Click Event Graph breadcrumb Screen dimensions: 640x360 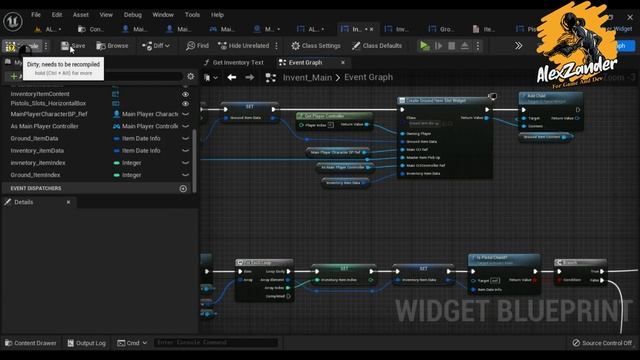368,77
